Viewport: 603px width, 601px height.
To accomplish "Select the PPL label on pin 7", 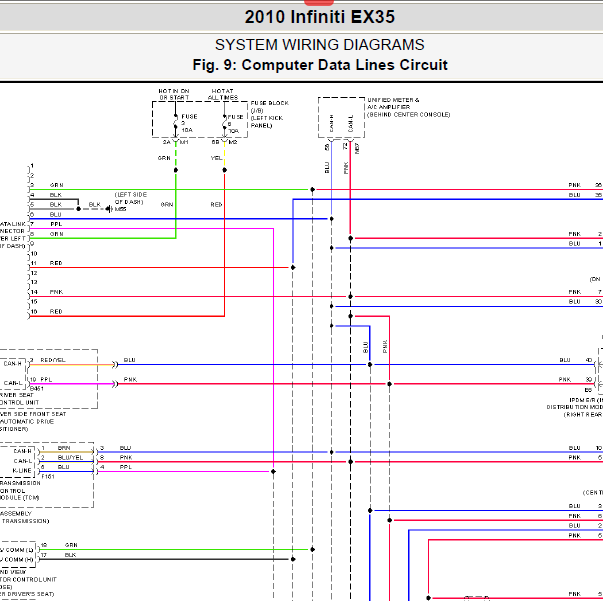I will tap(56, 224).
